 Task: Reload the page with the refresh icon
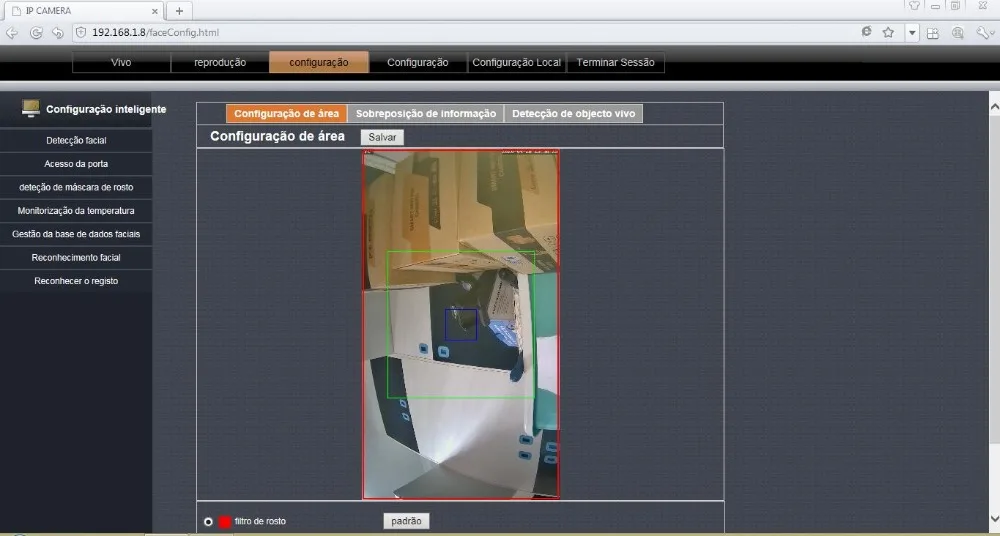tap(36, 33)
